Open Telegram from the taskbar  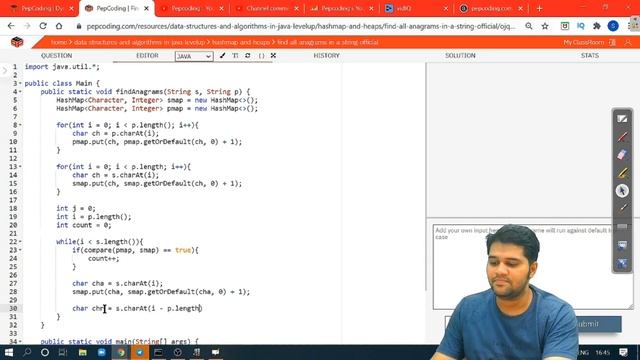pyautogui.click(x=140, y=352)
